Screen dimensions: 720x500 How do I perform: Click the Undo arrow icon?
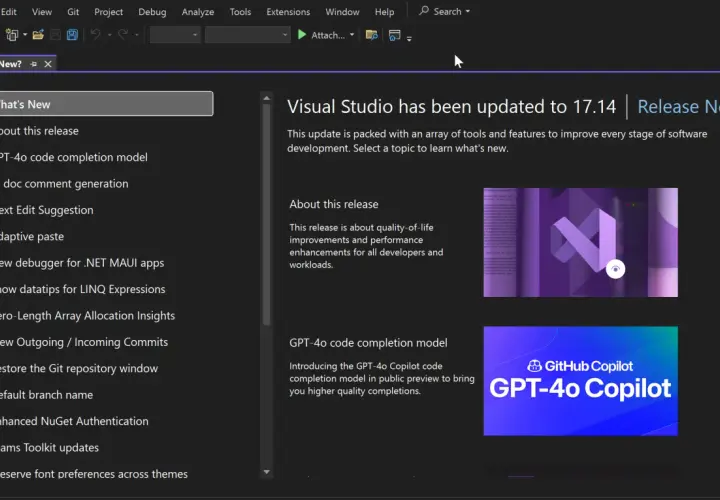coord(96,34)
